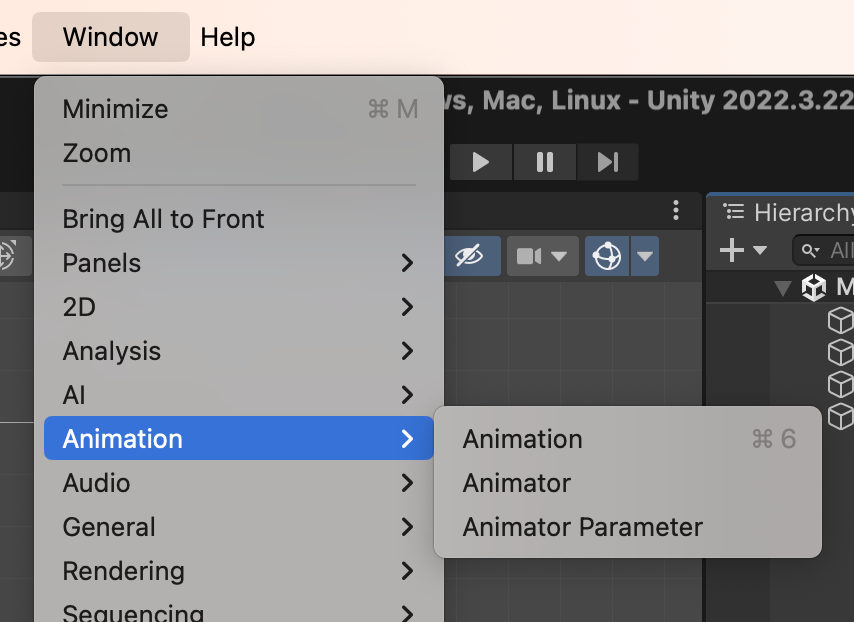Open the Scene camera settings dropdown
The width and height of the screenshot is (854, 622).
coord(541,257)
